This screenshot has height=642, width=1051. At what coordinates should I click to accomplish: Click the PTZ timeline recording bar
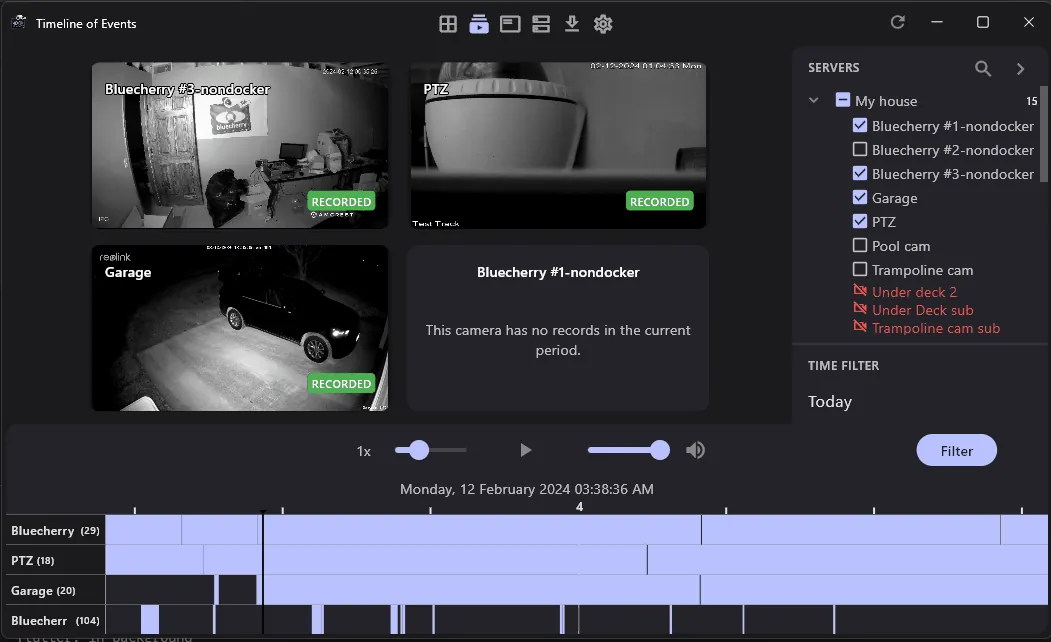click(576, 560)
